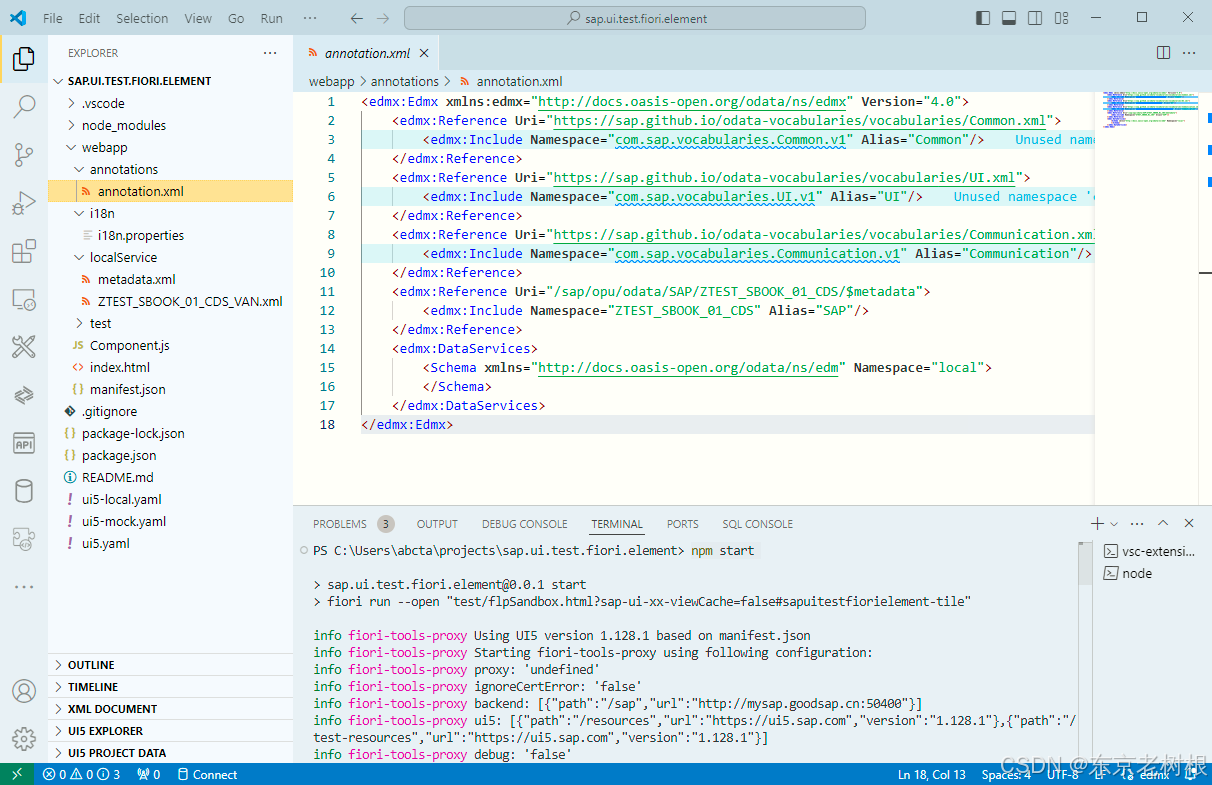
Task: Open the Extensions view
Action: [23, 251]
